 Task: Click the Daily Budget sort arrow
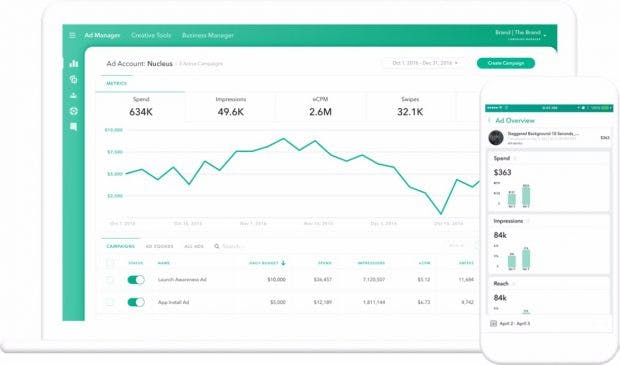pyautogui.click(x=283, y=263)
